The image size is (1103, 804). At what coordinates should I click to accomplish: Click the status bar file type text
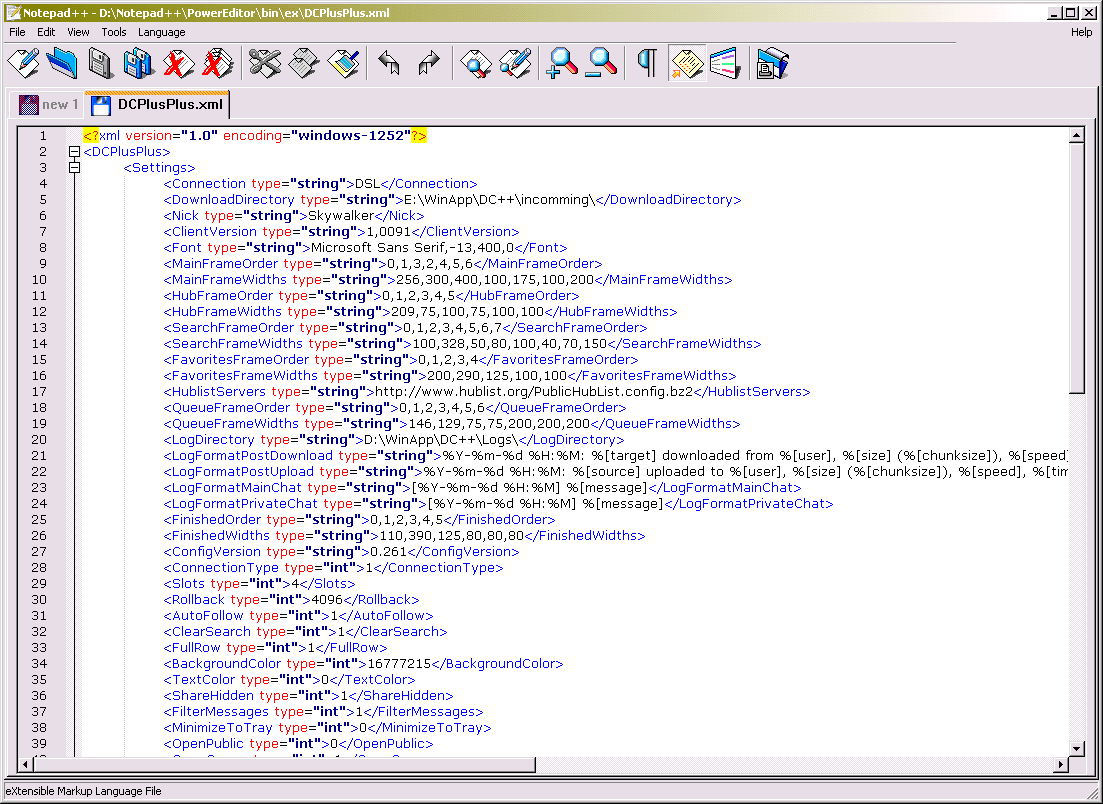point(84,791)
